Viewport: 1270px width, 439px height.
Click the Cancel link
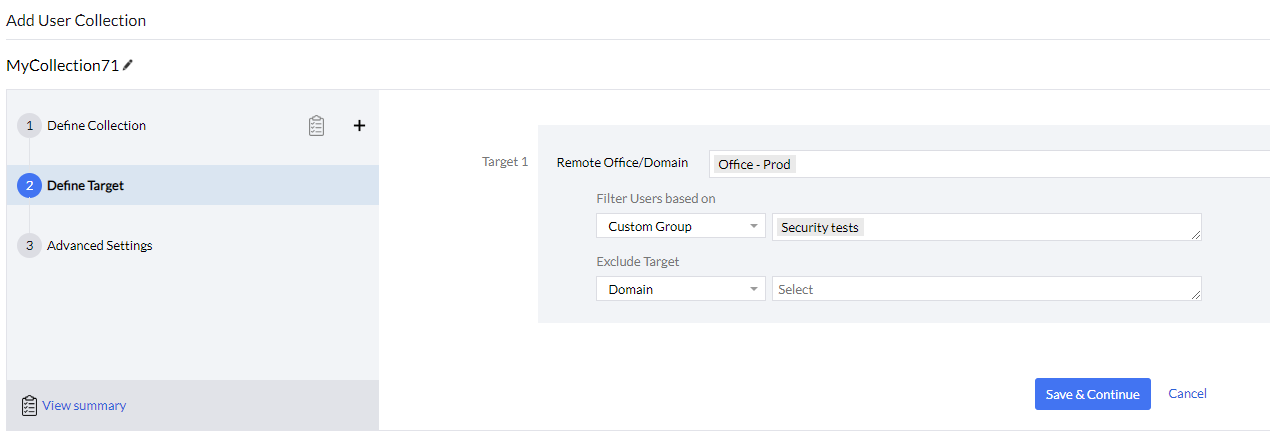click(1187, 394)
